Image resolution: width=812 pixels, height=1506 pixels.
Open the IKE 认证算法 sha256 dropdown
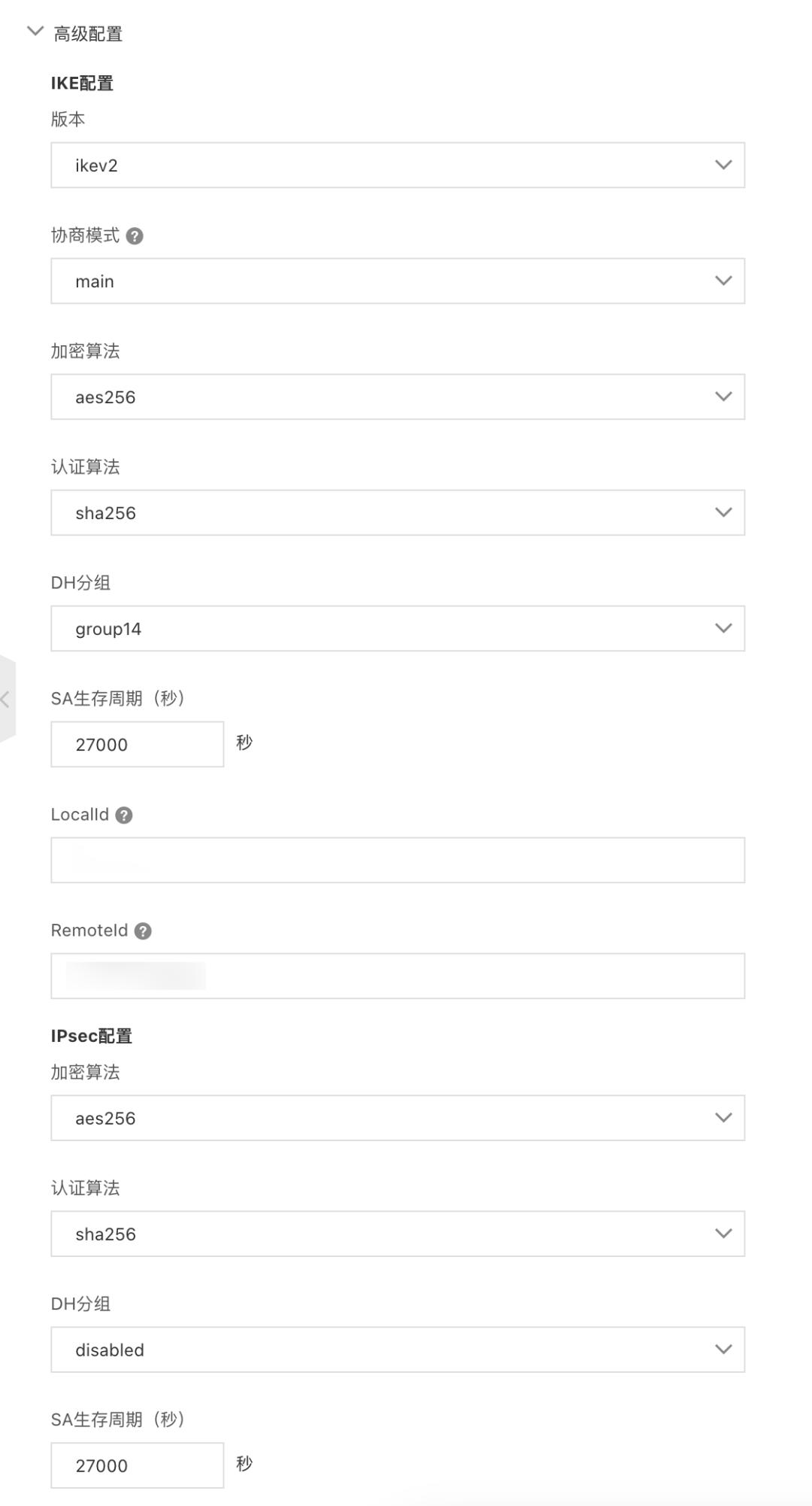coord(397,512)
